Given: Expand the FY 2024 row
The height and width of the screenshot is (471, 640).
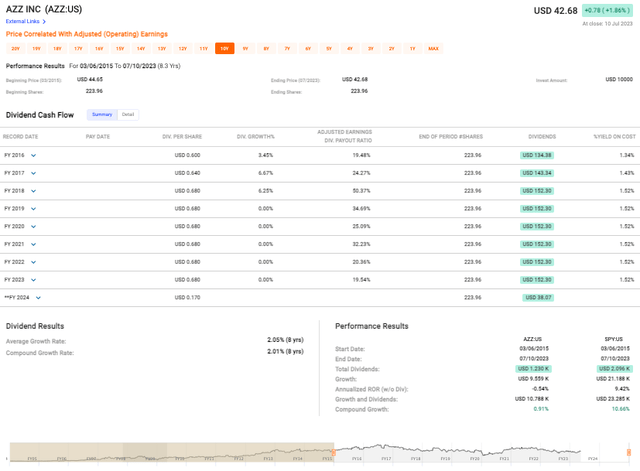Looking at the screenshot, I should point(38,298).
